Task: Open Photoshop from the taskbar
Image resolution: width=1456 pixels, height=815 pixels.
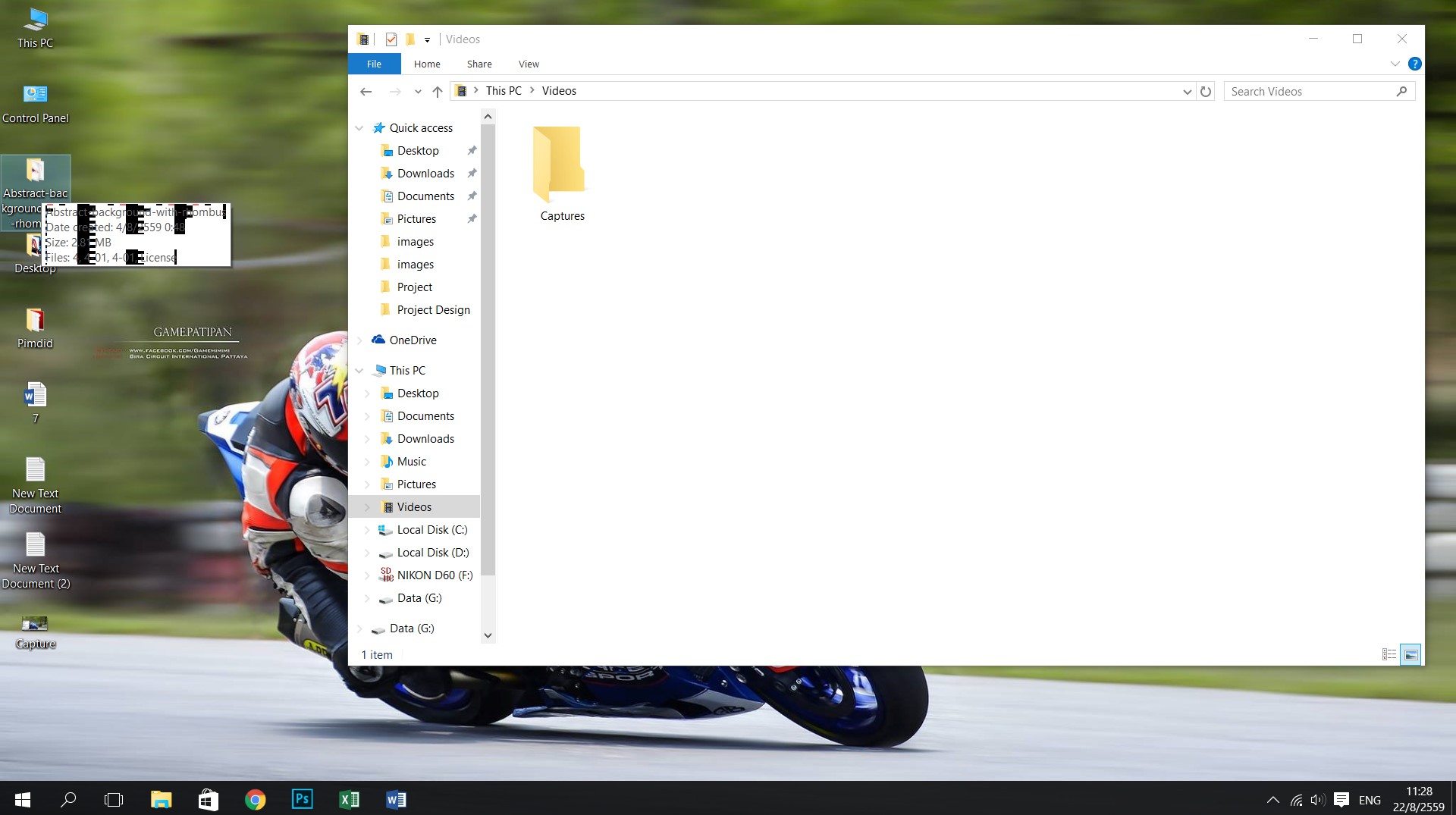Action: coord(302,799)
